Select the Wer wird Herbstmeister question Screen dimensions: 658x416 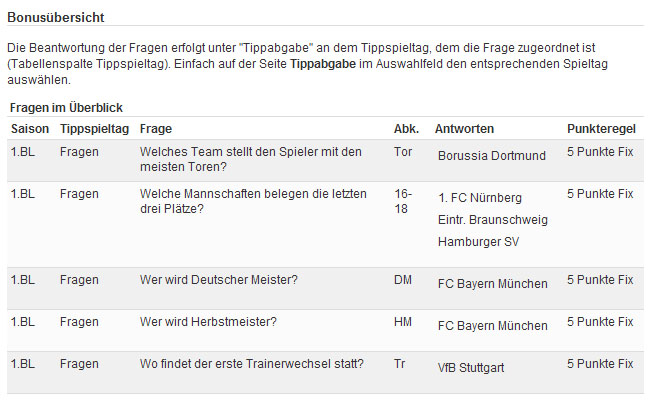pyautogui.click(x=208, y=322)
